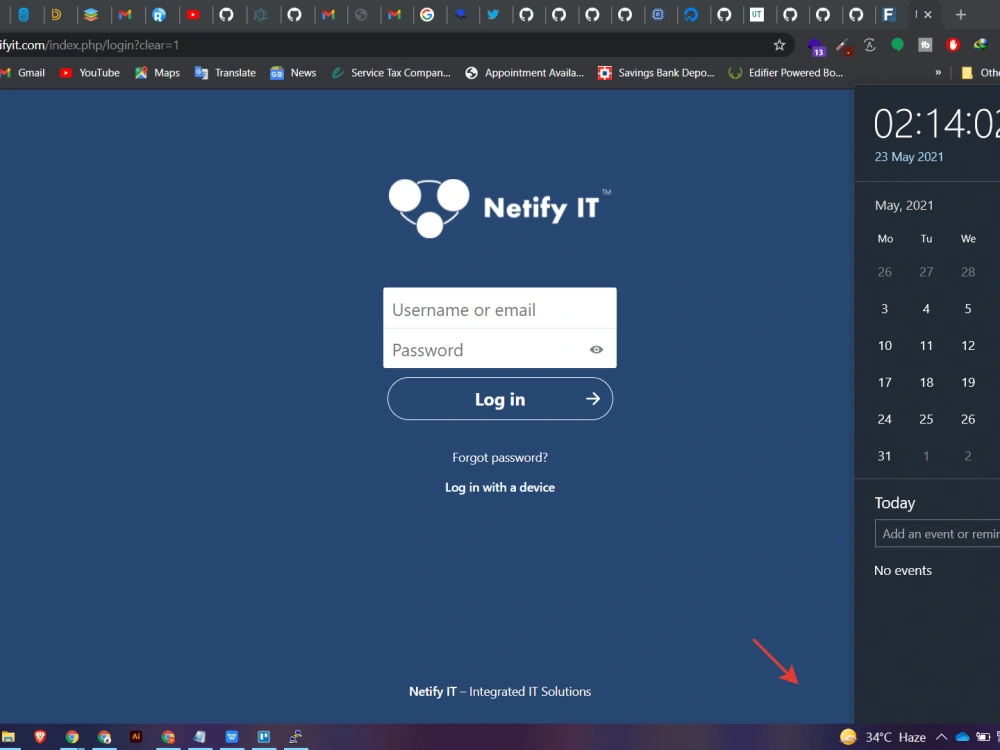Viewport: 1000px width, 750px height.
Task: Click the Log in button
Action: [499, 399]
